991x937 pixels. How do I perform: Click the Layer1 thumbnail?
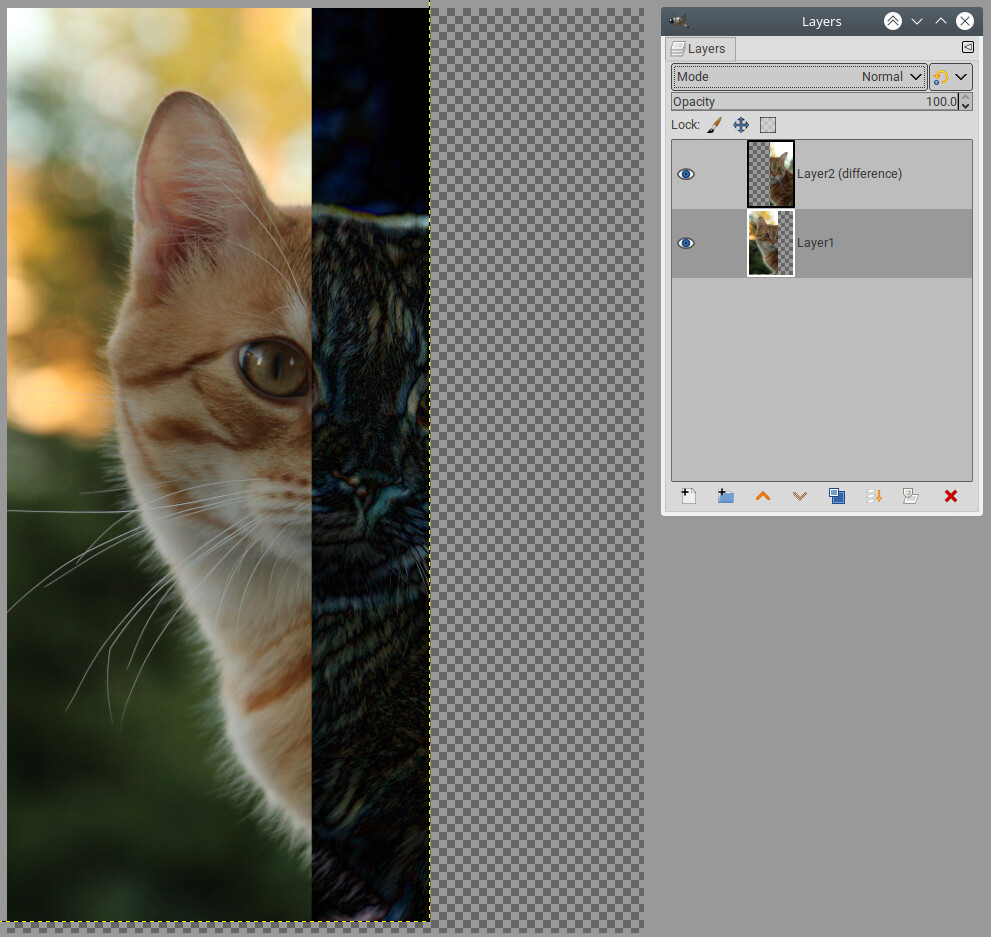click(x=771, y=243)
